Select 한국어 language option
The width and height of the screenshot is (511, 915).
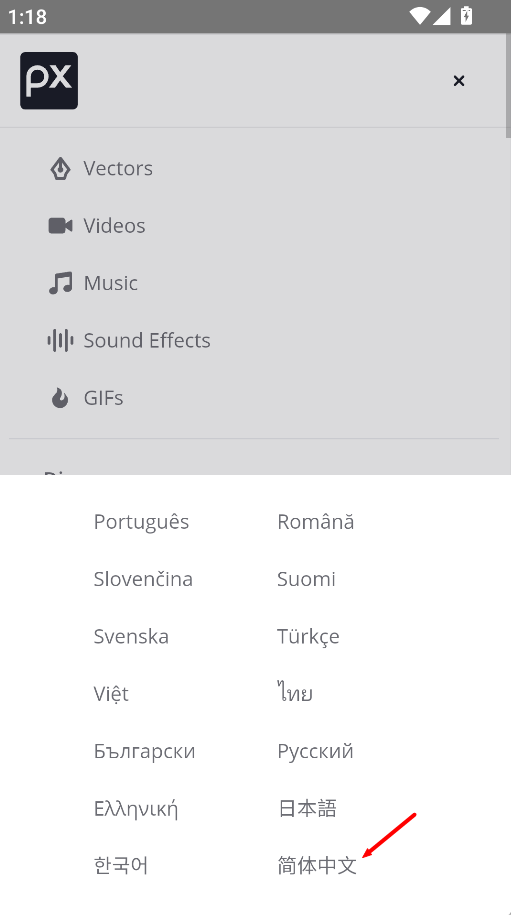[x=121, y=865]
